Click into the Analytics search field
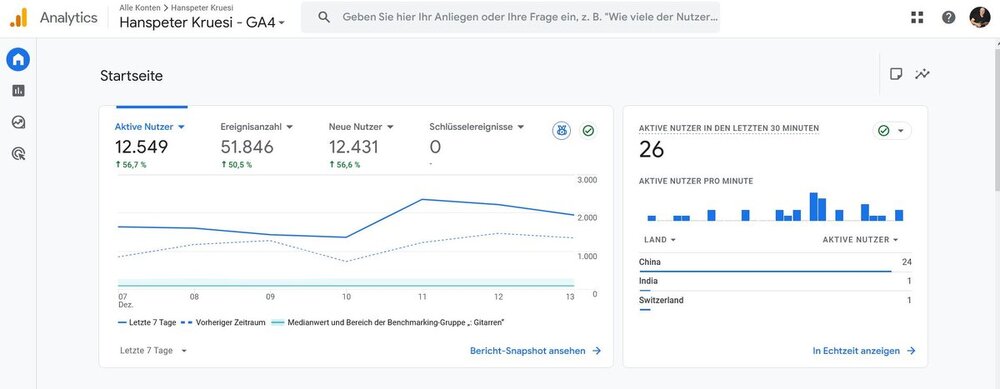1000x389 pixels. [510, 17]
